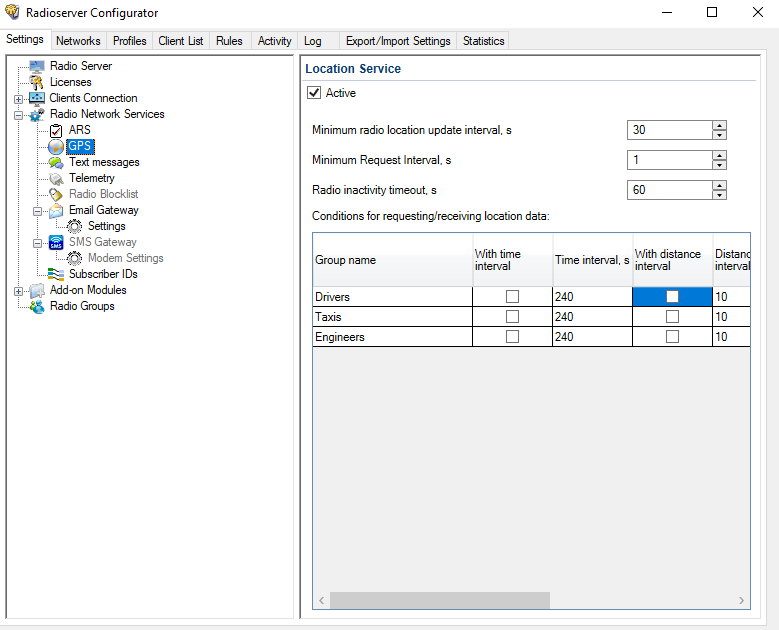Select the Licenses tree item
Screen dimensions: 779x630
71,82
